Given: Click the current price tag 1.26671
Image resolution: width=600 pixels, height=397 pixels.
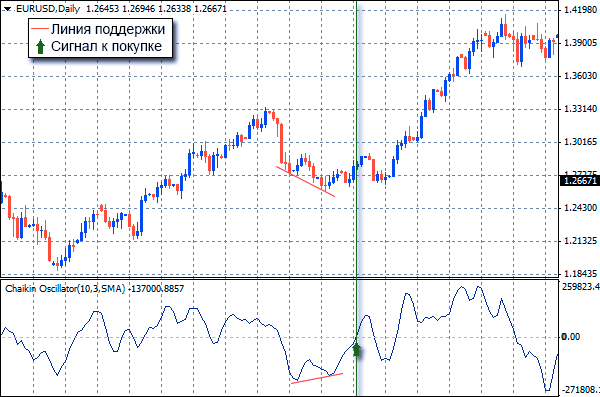Looking at the screenshot, I should [580, 180].
